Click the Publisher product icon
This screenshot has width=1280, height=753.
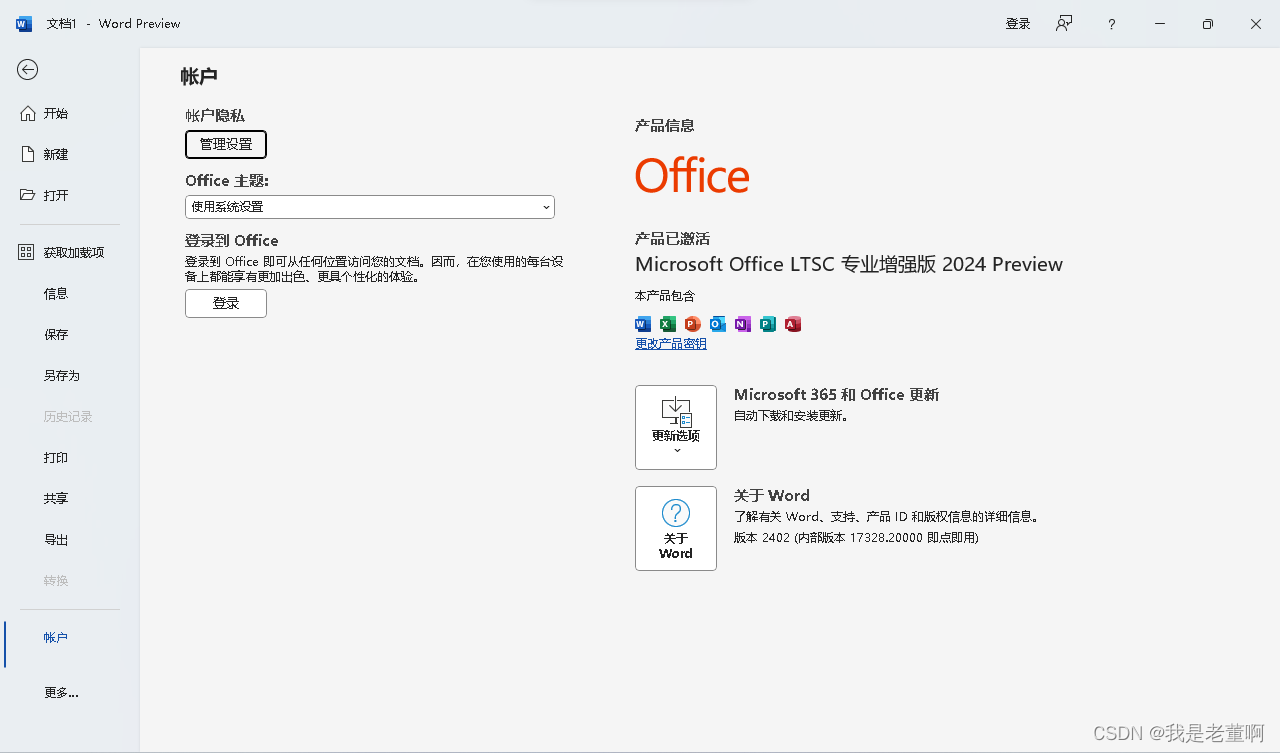(768, 324)
